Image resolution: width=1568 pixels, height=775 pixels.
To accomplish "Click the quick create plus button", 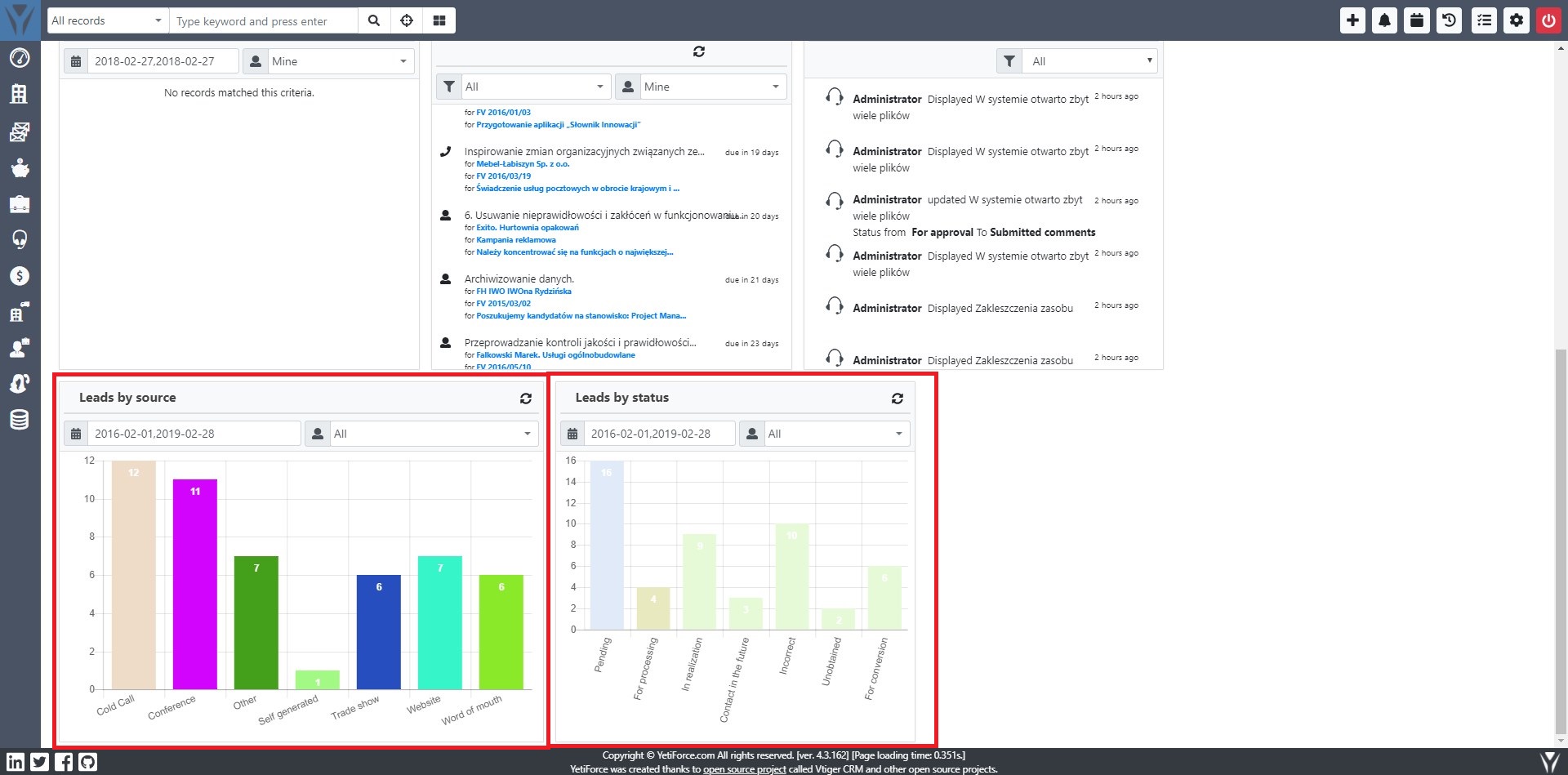I will point(1353,20).
